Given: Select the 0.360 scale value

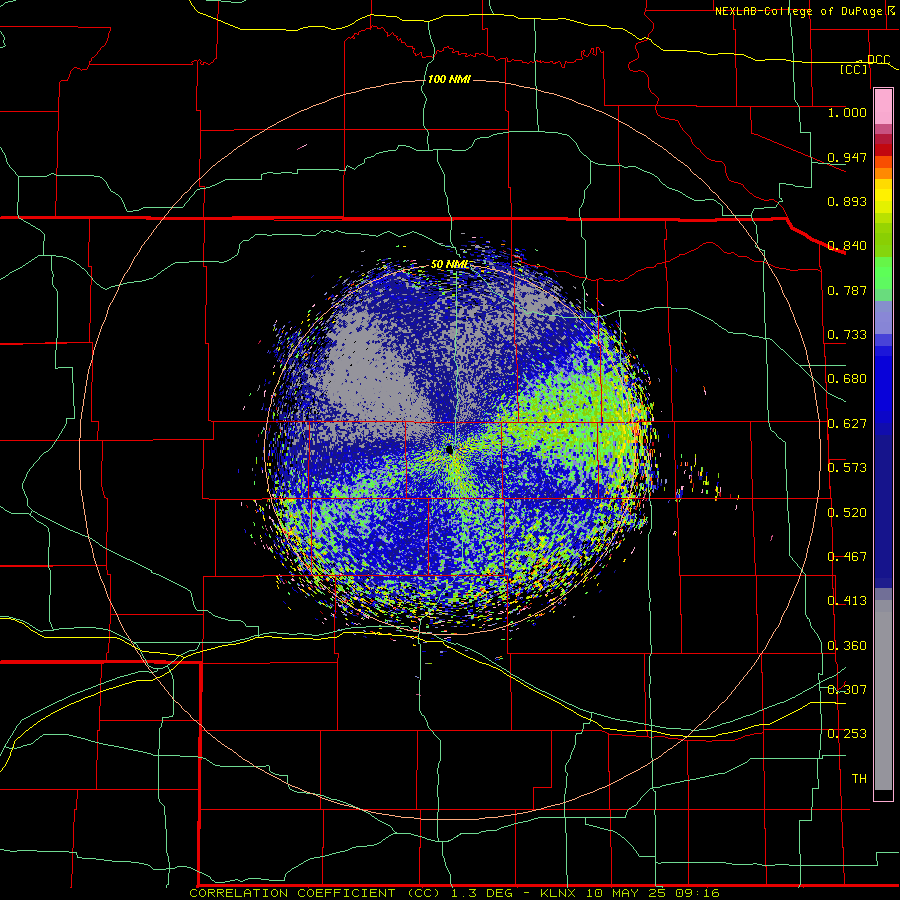Looking at the screenshot, I should 847,646.
